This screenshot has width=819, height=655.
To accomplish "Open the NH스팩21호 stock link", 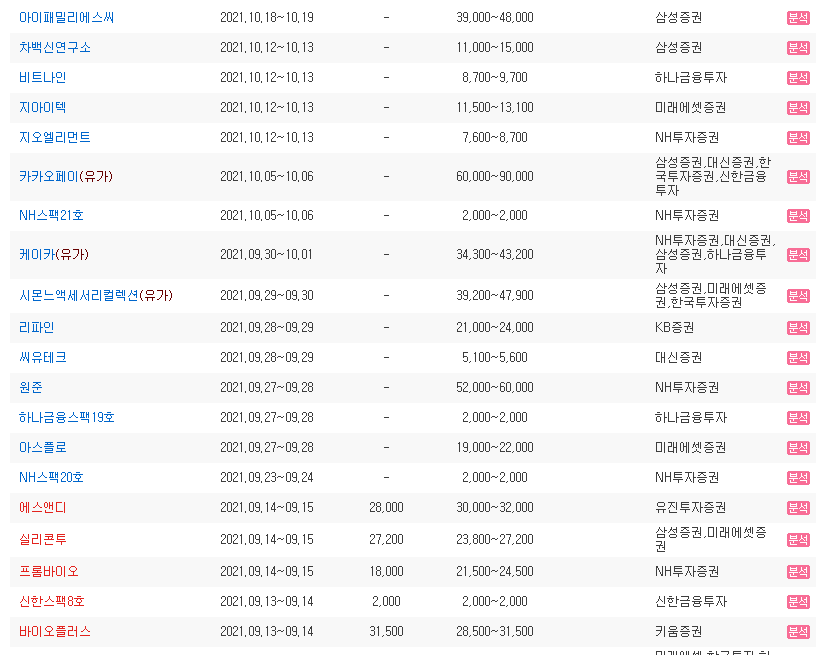I will click(51, 215).
